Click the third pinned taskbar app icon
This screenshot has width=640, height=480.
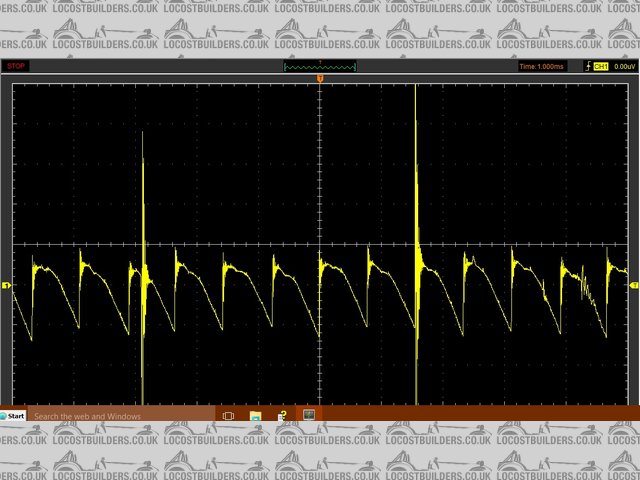[282, 415]
